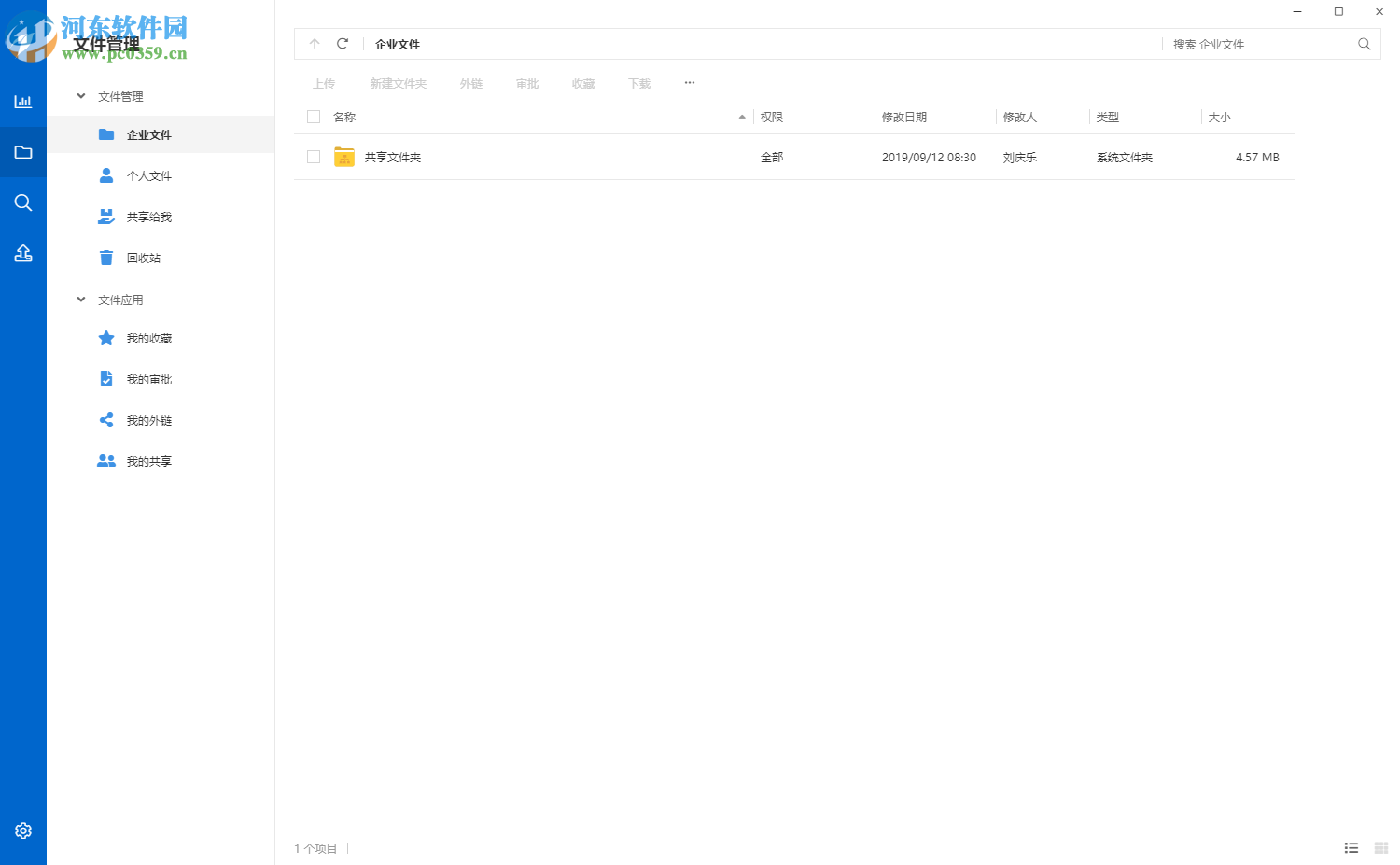
Task: Create a folder via 新建文件夹
Action: (398, 83)
